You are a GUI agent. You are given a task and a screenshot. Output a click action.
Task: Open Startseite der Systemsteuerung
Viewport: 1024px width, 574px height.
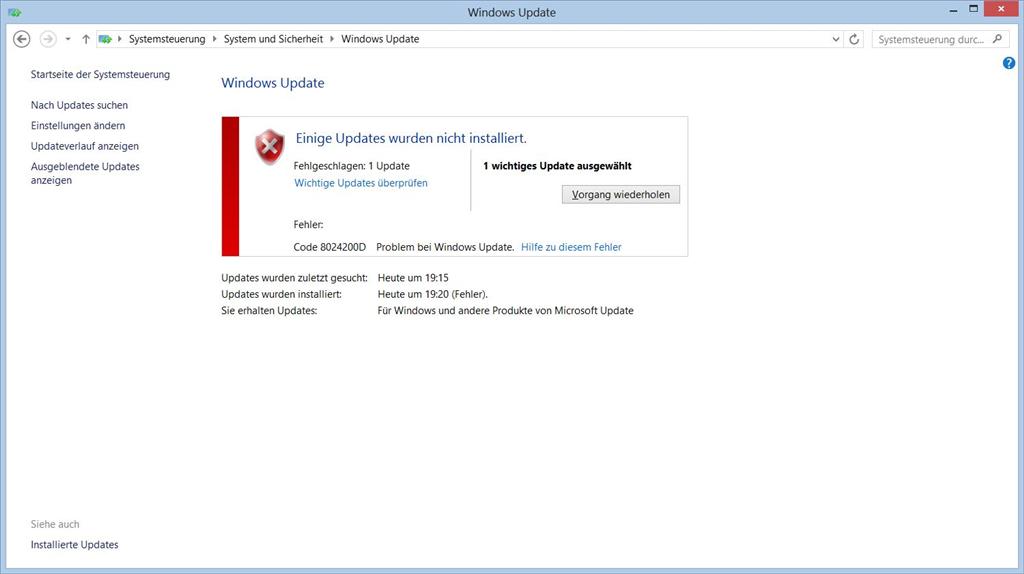point(100,74)
